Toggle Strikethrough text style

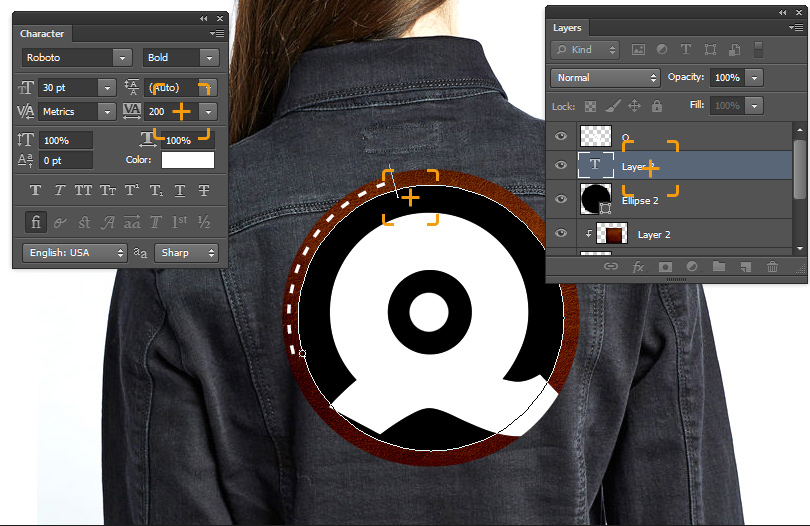204,190
